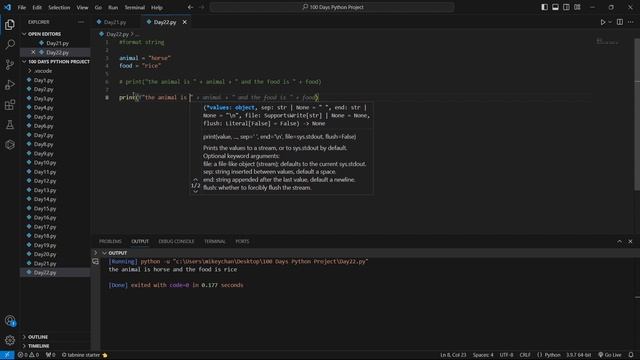The width and height of the screenshot is (640, 360).
Task: Open the Terminal menu
Action: 135,7
